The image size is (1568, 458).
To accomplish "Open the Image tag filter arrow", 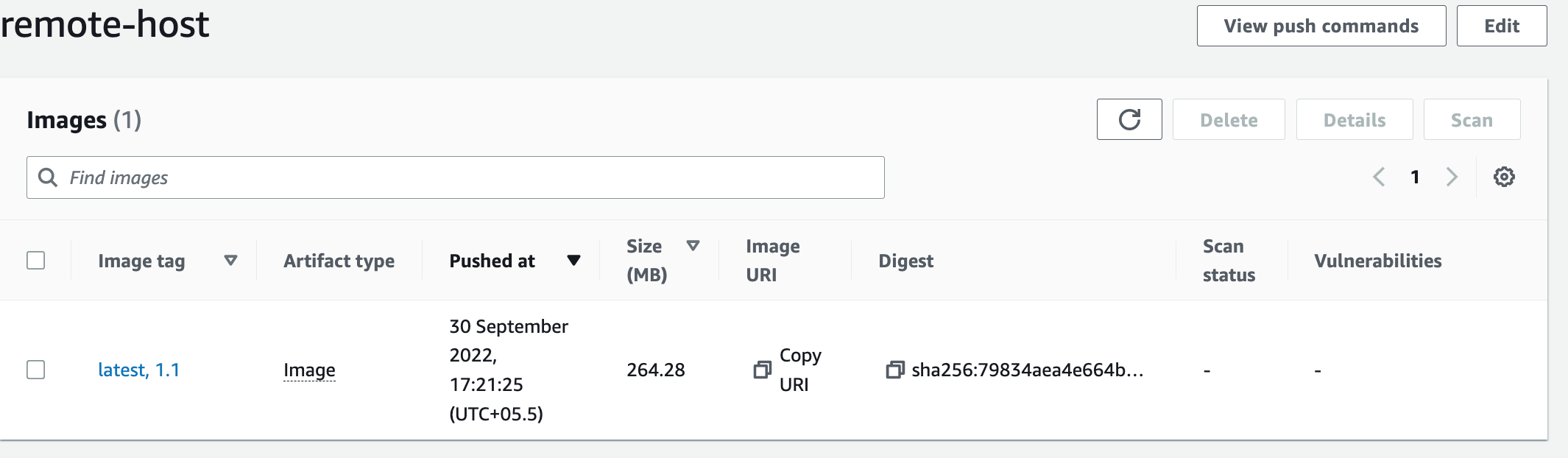I will tap(231, 260).
